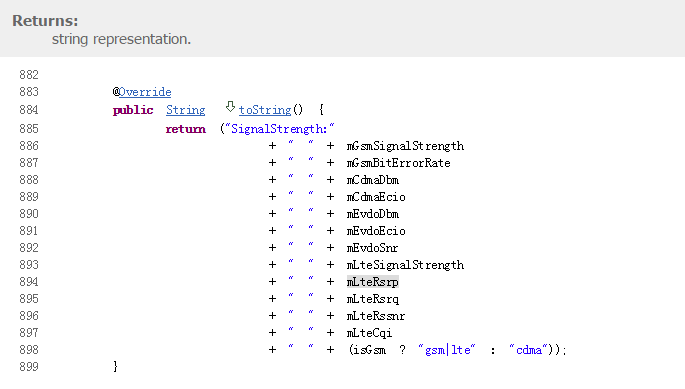Click line number 884

[29, 110]
